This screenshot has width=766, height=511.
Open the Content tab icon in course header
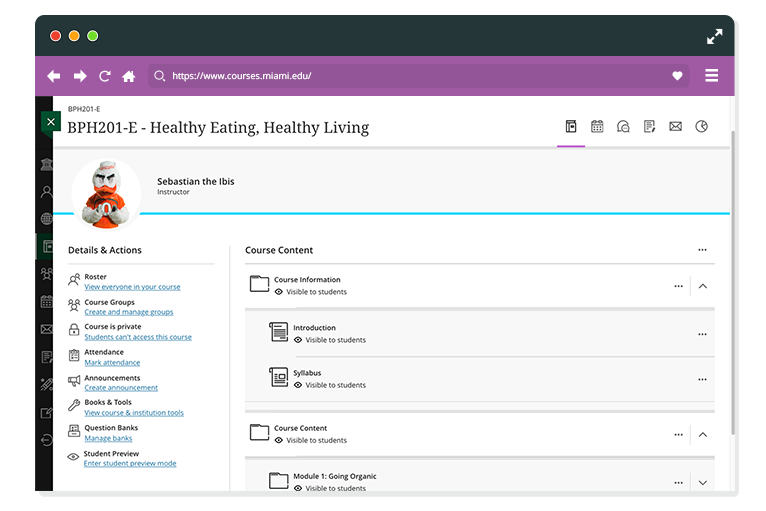571,127
